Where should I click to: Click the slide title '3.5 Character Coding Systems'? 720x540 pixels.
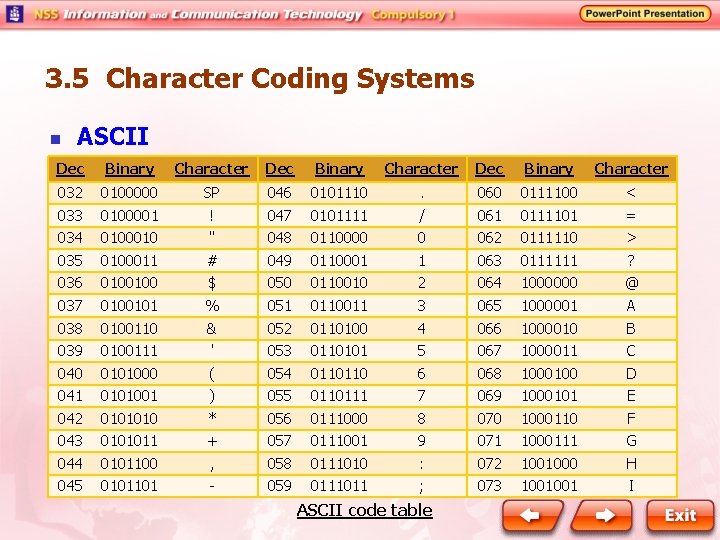coord(259,78)
